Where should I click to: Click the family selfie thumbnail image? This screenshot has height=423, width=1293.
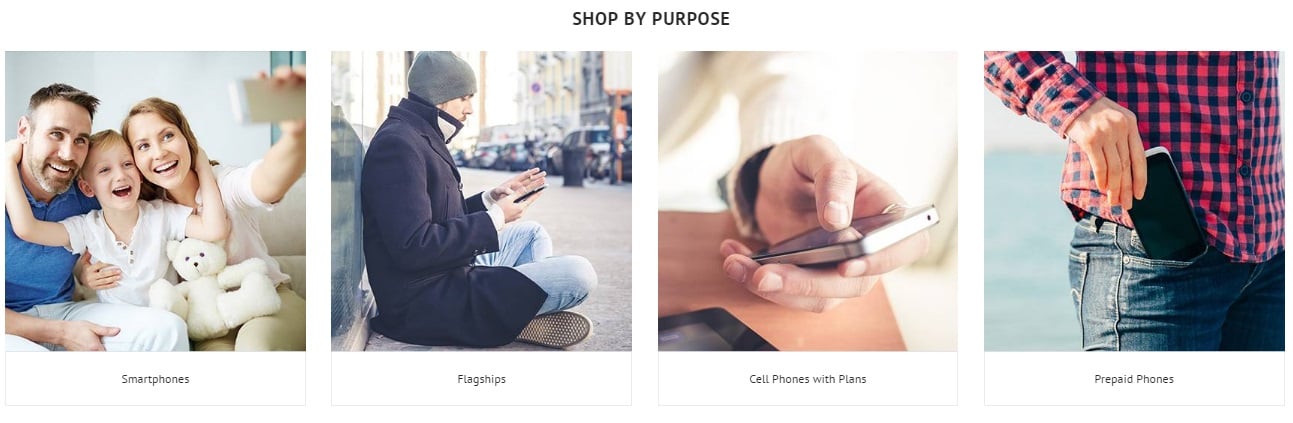coord(155,201)
